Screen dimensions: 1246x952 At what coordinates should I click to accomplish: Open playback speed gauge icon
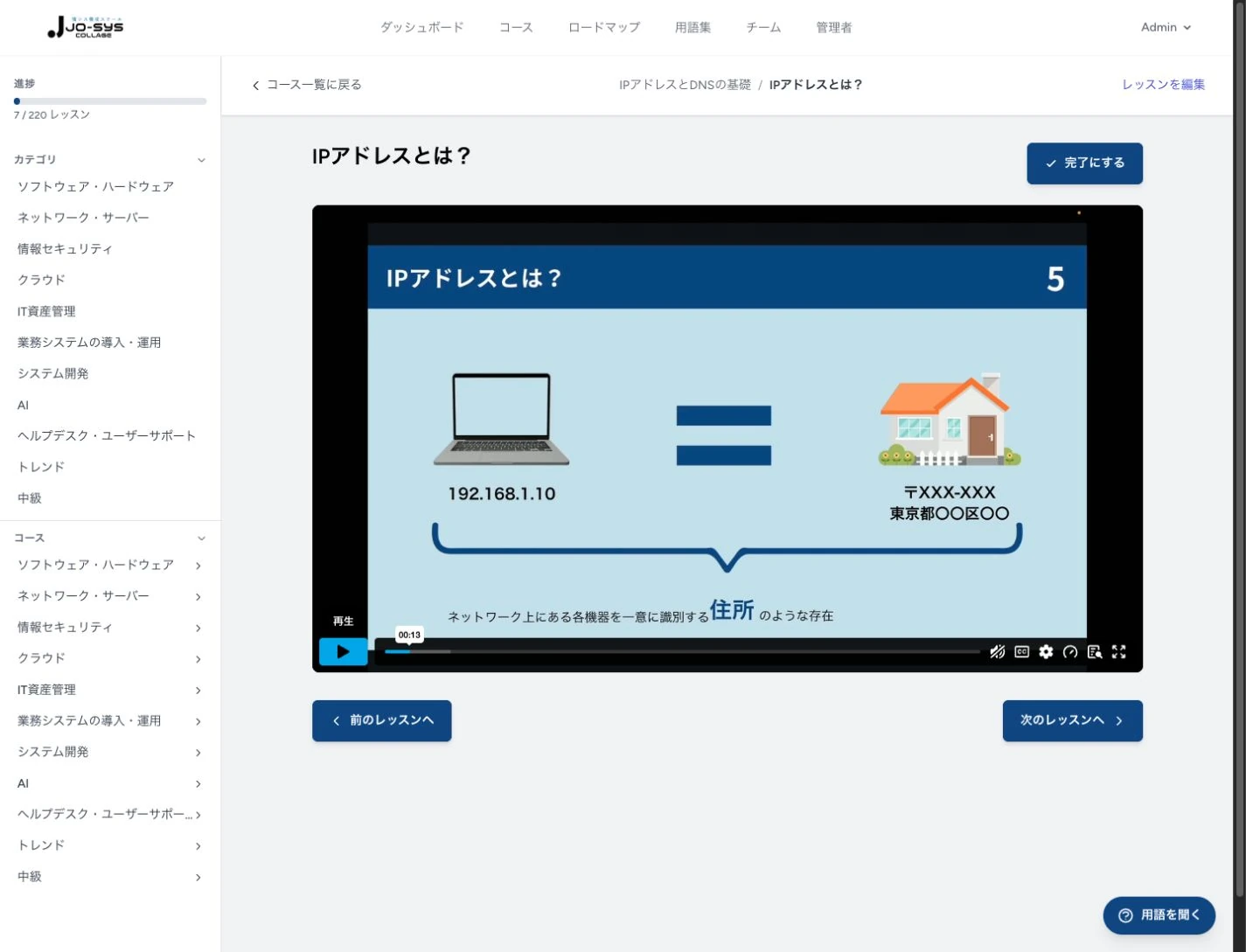[x=1070, y=651]
